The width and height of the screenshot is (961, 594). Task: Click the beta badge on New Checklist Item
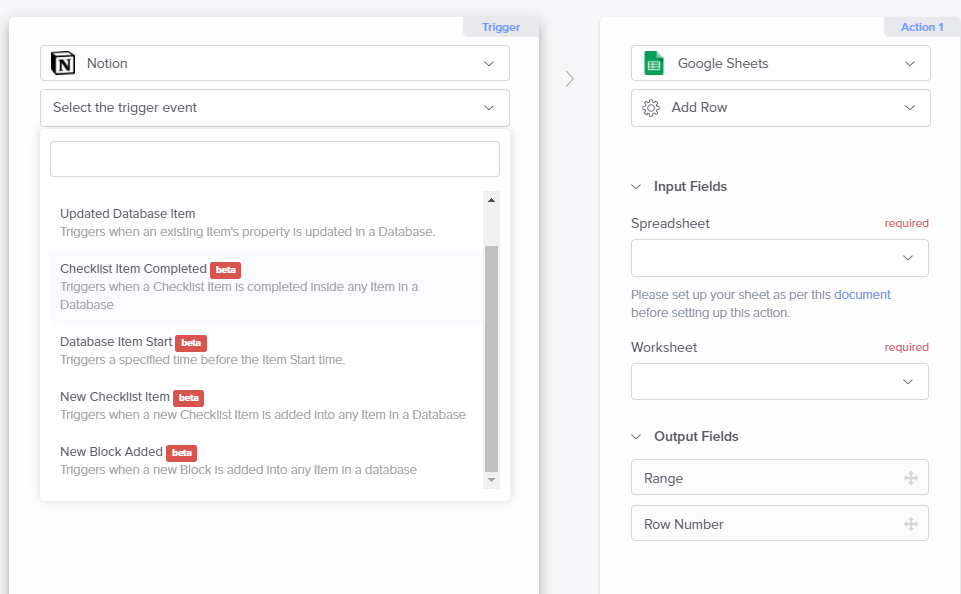click(188, 398)
